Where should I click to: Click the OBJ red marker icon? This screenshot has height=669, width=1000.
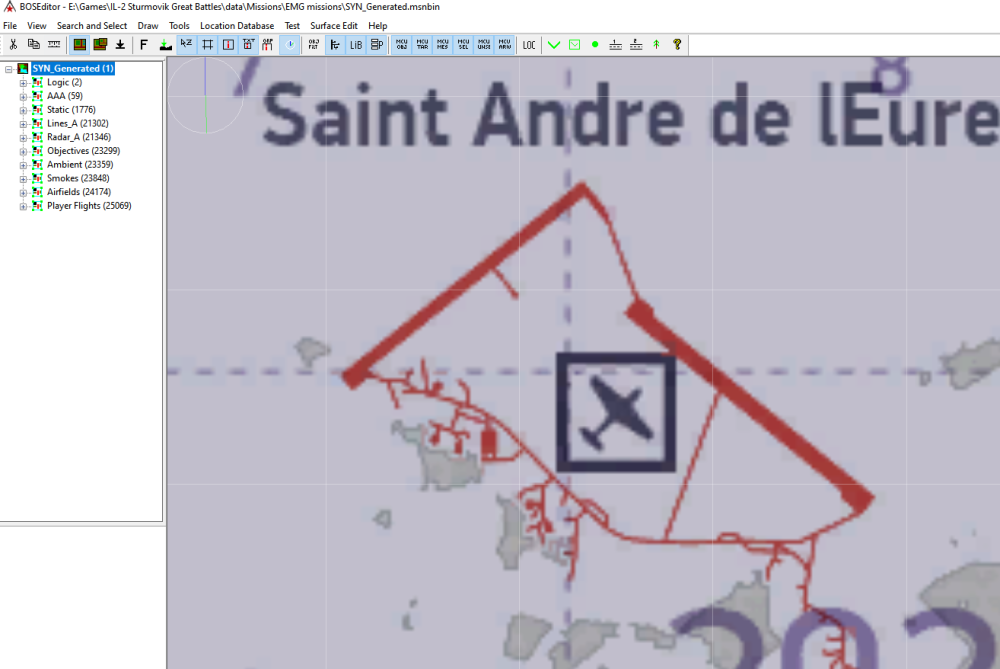[x=268, y=45]
